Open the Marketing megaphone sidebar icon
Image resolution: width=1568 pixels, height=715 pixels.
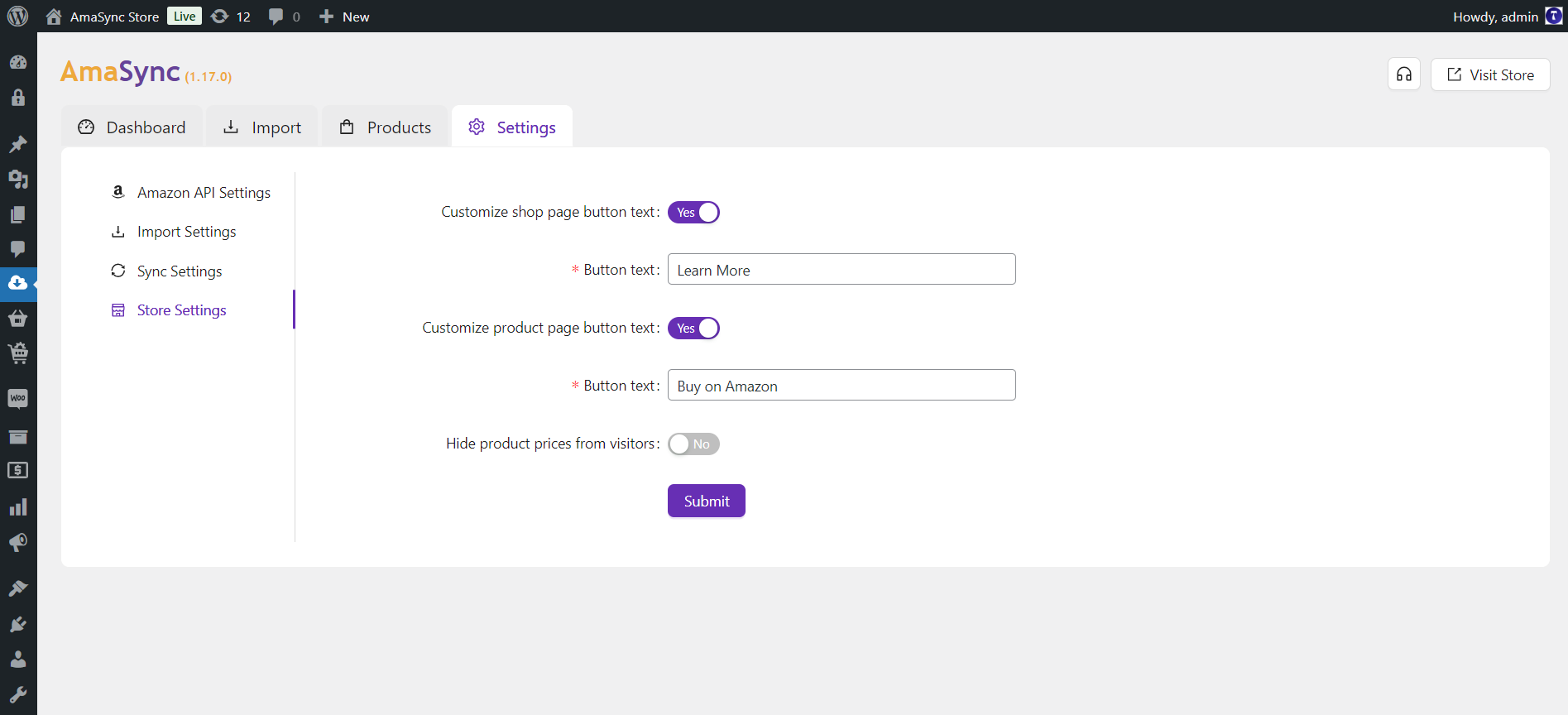(18, 542)
